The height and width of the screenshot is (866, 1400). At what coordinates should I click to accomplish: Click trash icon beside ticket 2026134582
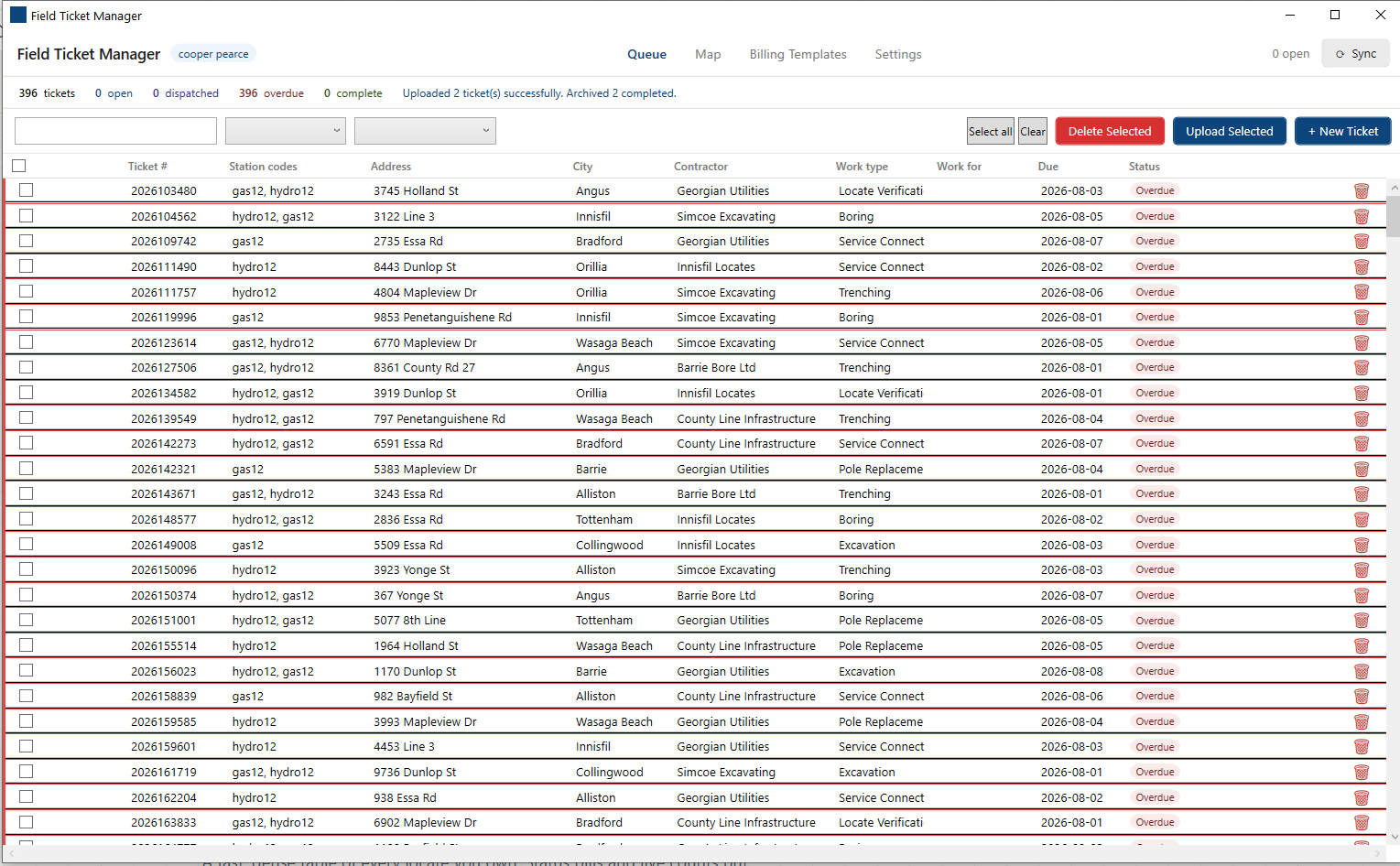[1362, 393]
